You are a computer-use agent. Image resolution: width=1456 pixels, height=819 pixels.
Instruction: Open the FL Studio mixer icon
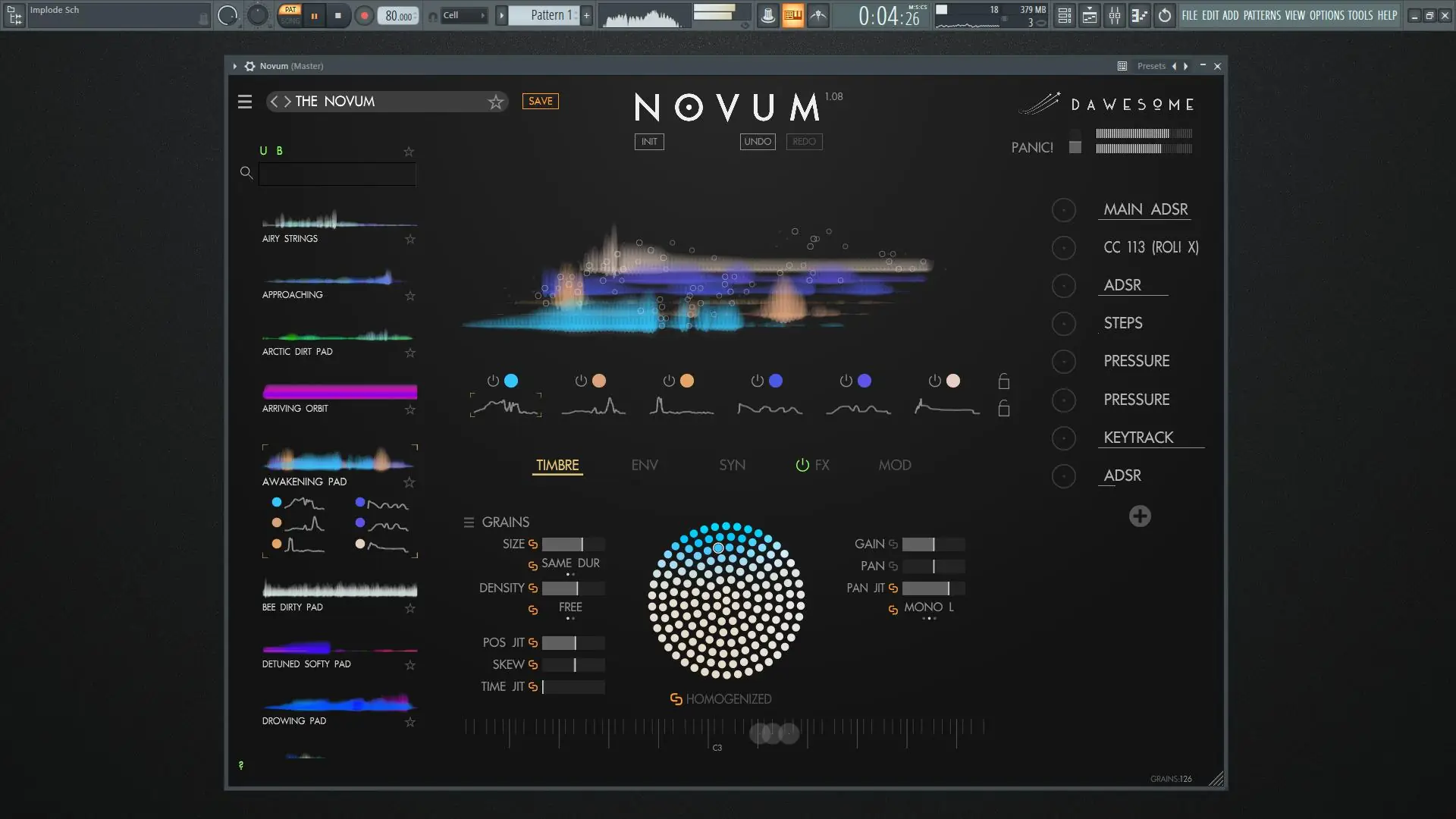(x=1114, y=15)
